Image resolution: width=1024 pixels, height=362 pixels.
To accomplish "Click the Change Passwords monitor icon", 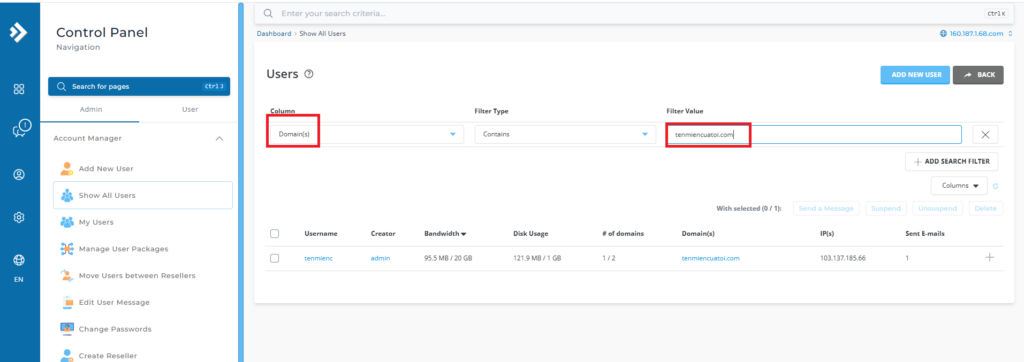I will click(67, 329).
